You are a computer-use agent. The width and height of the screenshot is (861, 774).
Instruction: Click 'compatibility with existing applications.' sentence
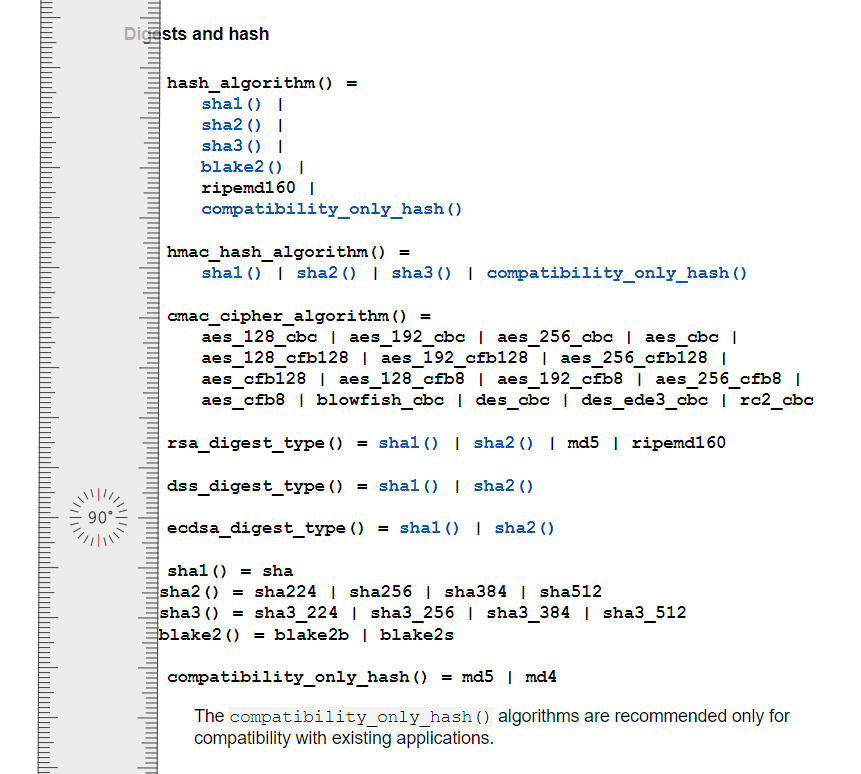(344, 738)
